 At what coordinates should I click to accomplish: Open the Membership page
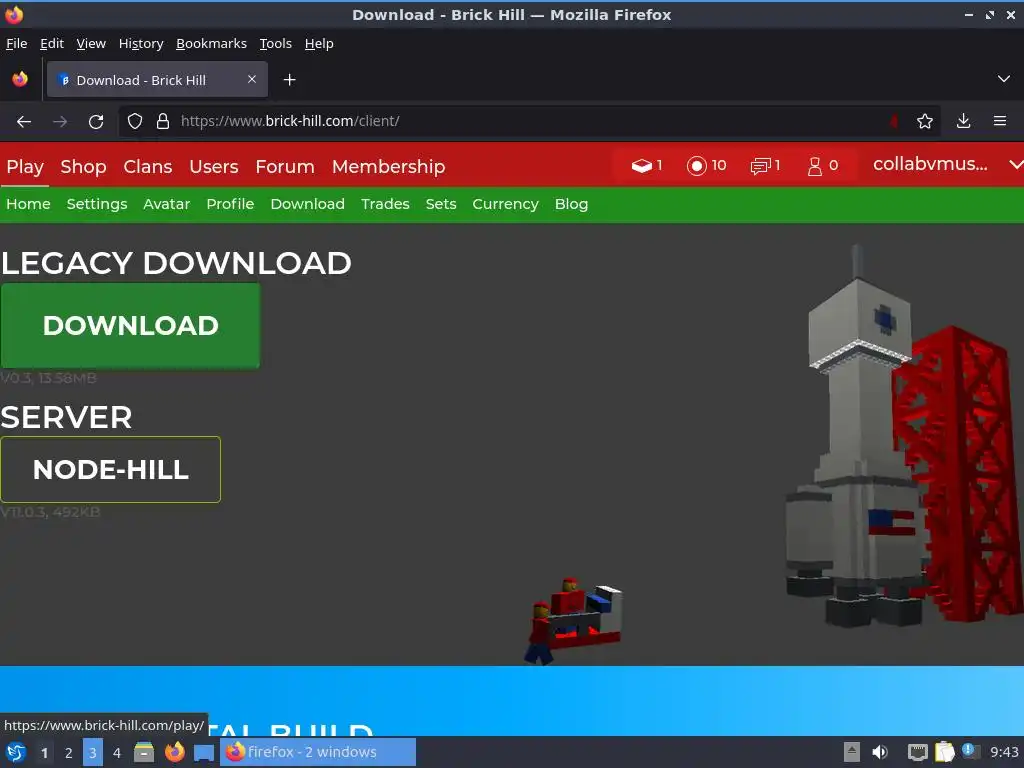click(389, 167)
